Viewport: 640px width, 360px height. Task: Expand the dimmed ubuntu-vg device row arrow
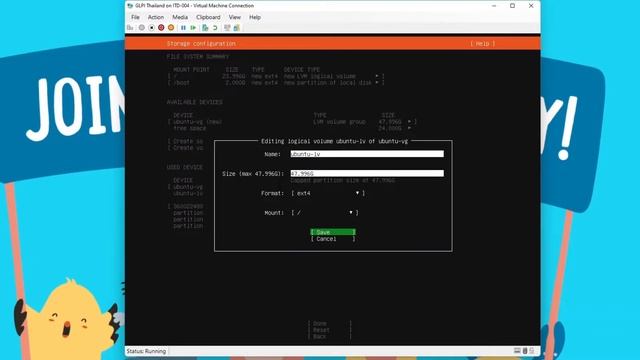(x=409, y=122)
